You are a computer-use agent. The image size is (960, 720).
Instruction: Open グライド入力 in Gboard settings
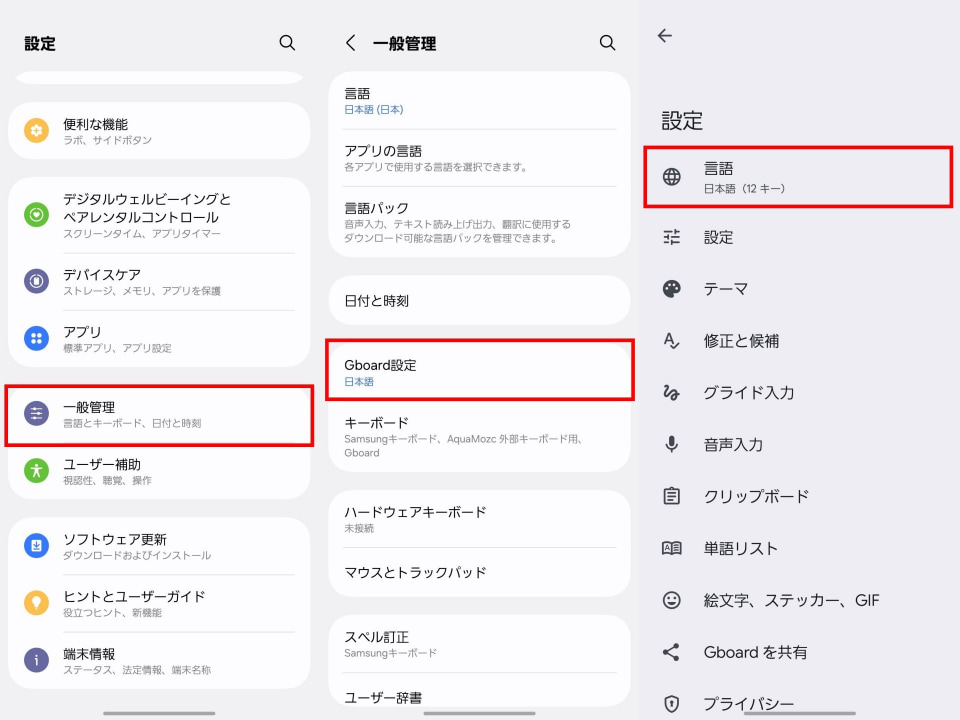800,392
